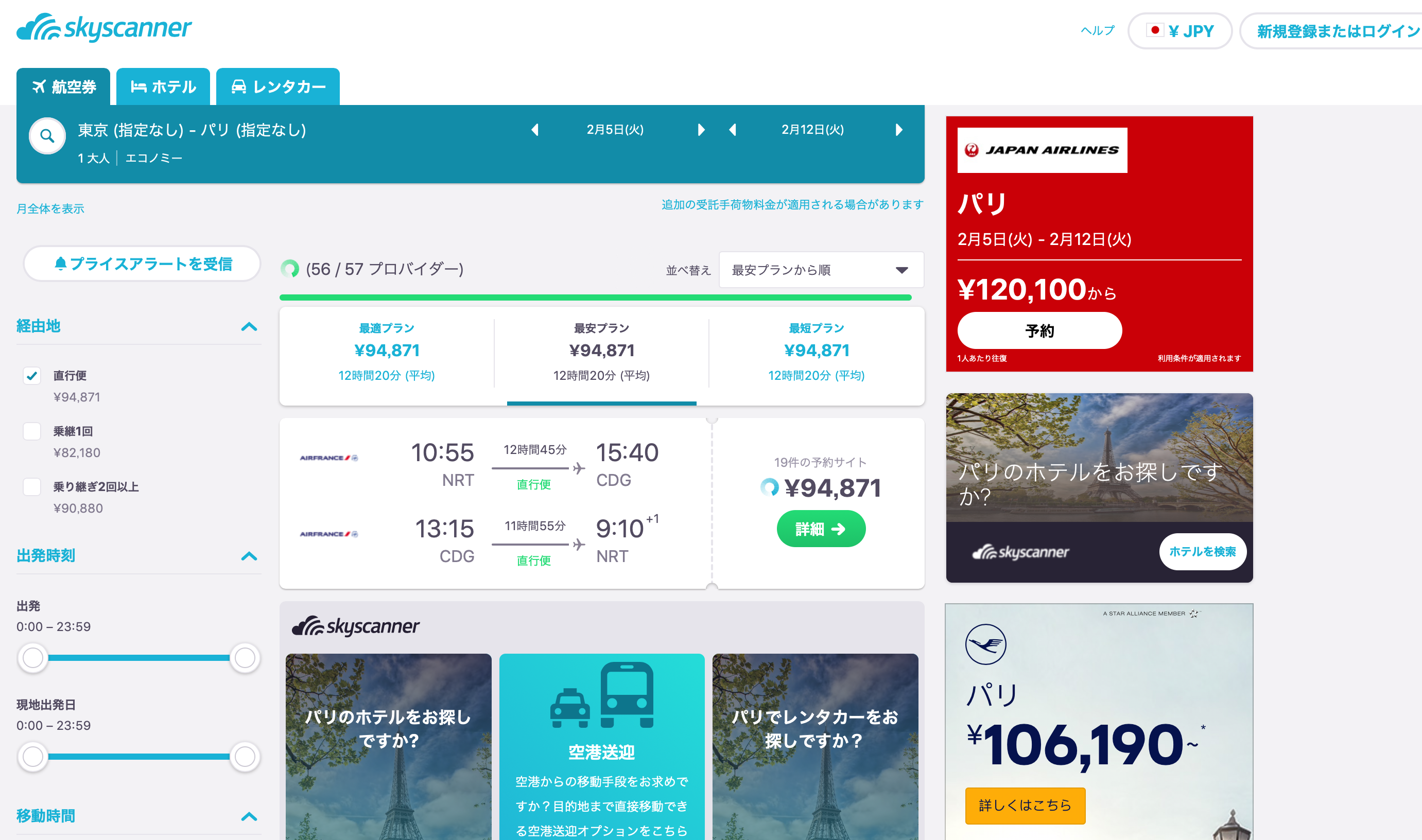Open the 最安プランから順 sort dropdown

(821, 270)
